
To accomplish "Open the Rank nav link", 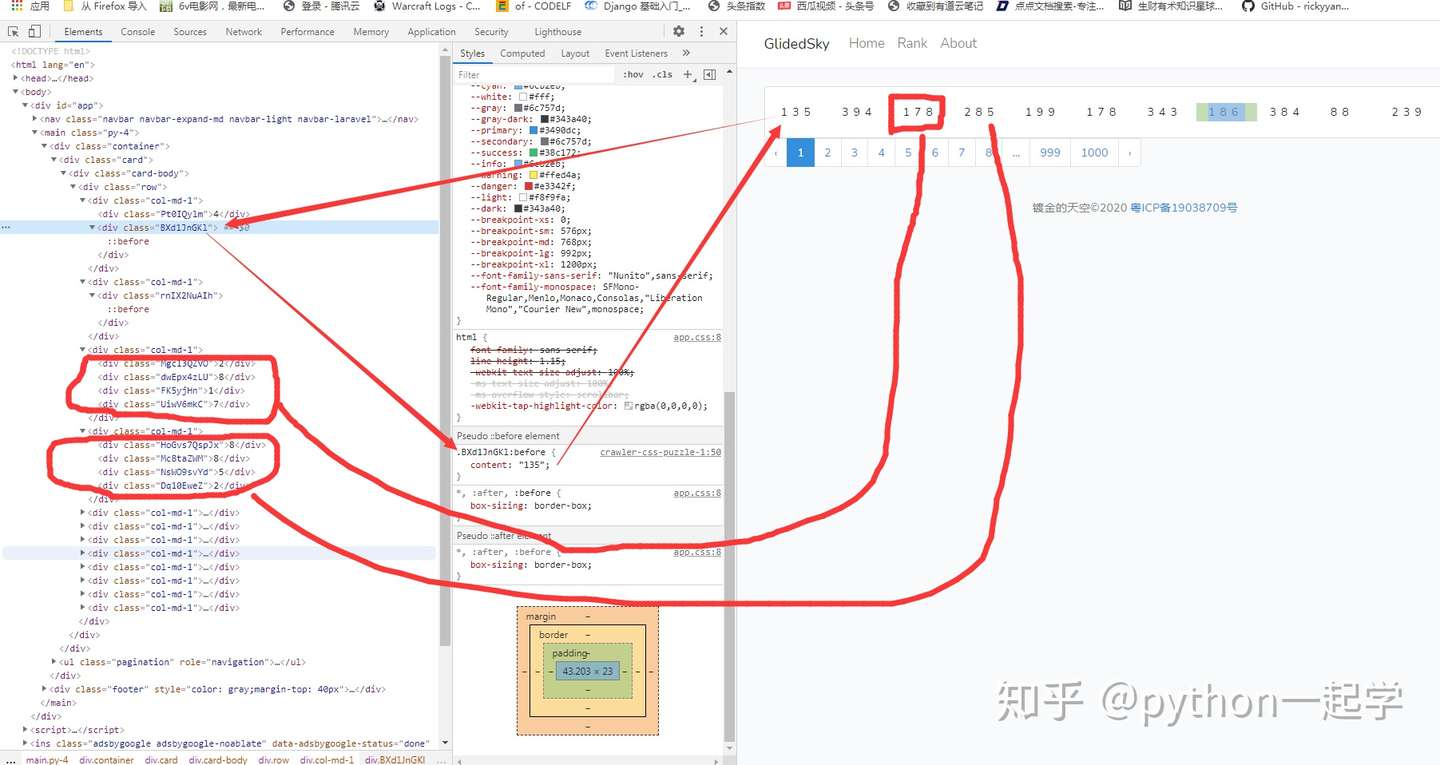I will tap(912, 43).
